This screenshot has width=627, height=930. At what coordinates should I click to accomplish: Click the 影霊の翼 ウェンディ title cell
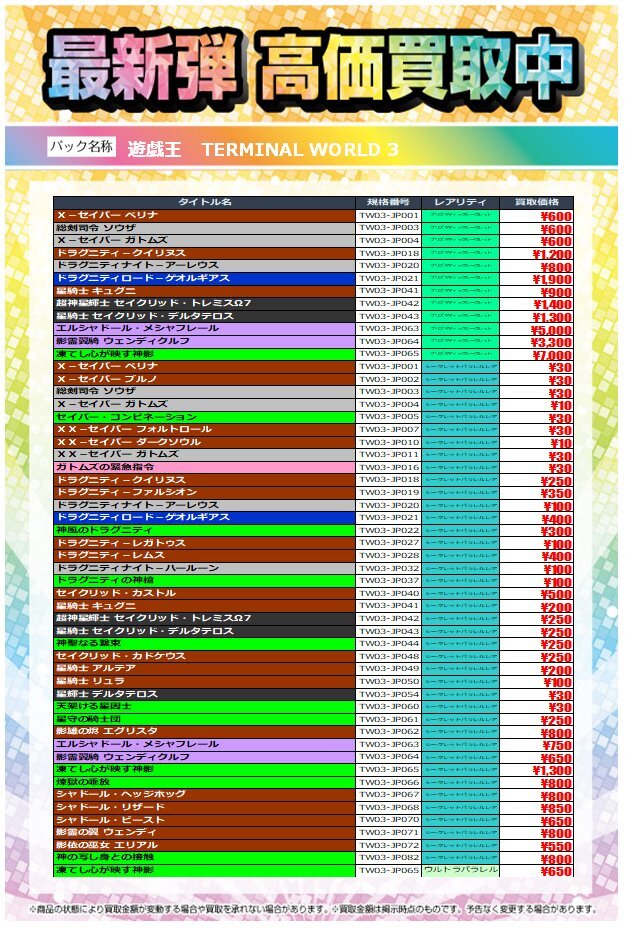(x=205, y=833)
